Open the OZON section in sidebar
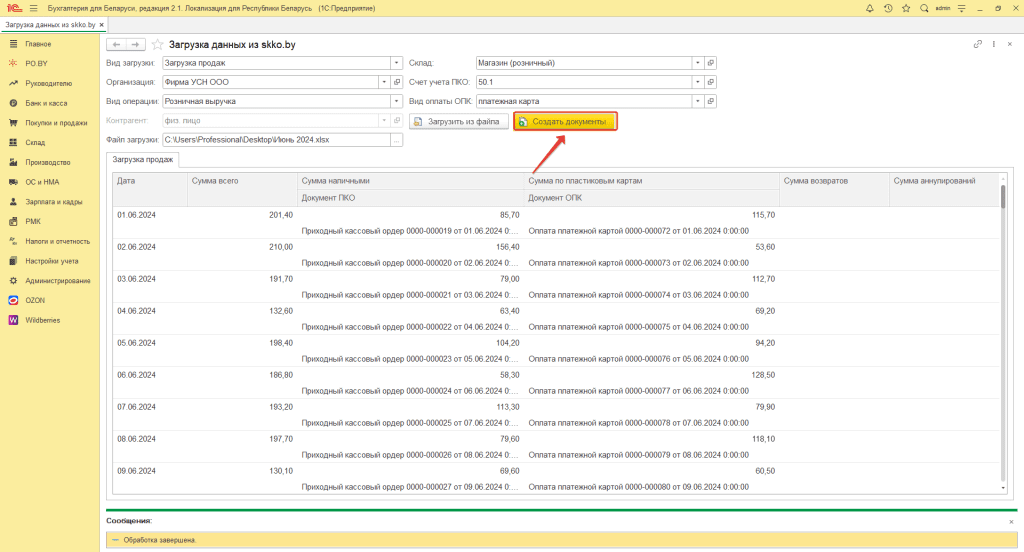 [35, 300]
